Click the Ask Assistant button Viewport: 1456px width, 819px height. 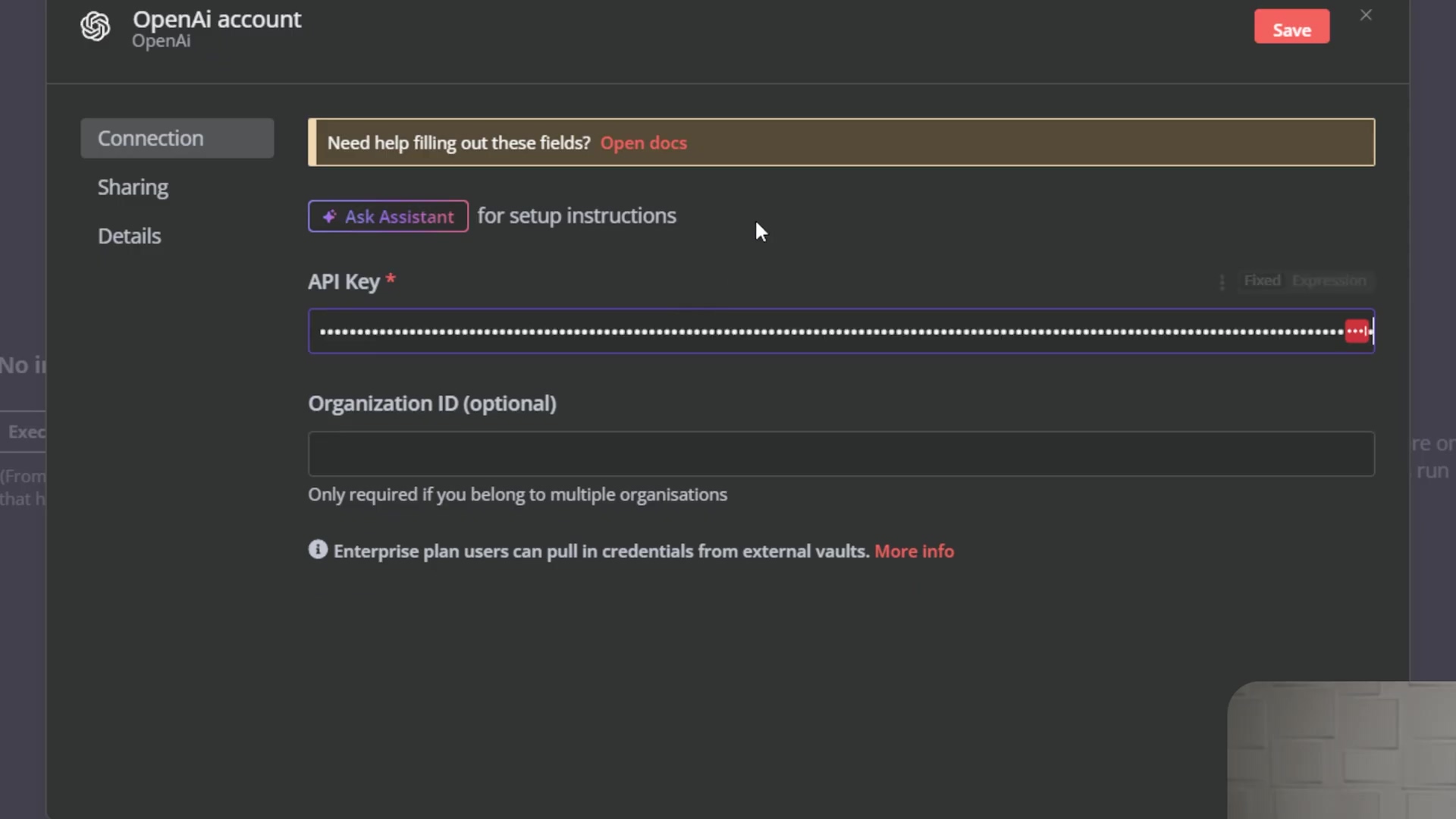pyautogui.click(x=388, y=216)
